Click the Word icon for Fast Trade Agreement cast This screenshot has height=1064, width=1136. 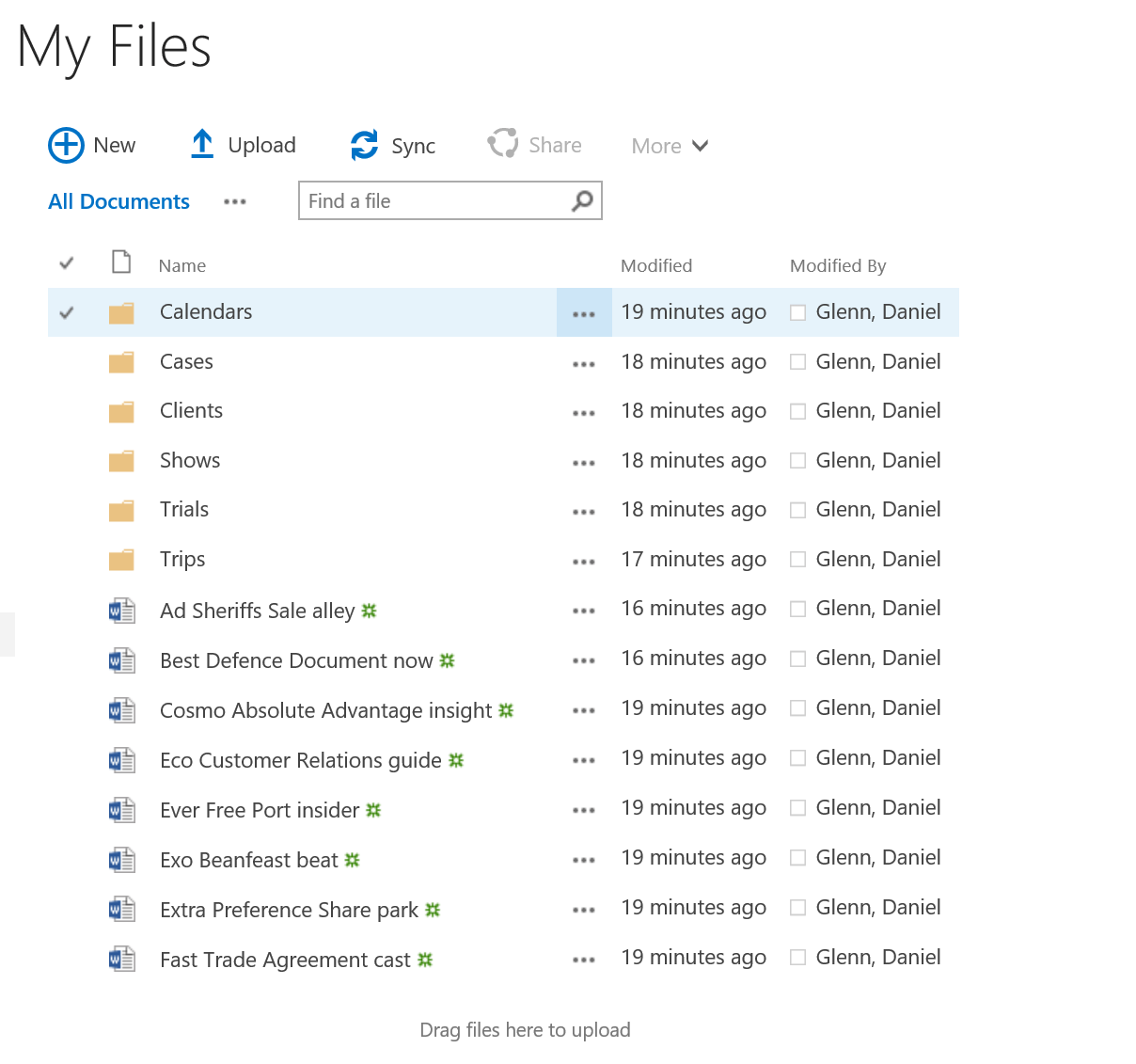(x=121, y=959)
